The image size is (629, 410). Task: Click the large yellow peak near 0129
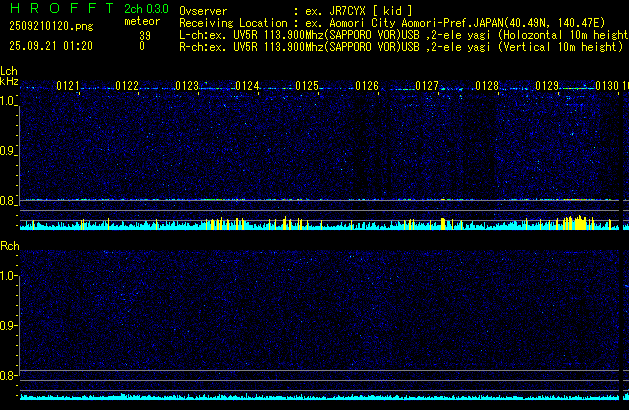574,221
